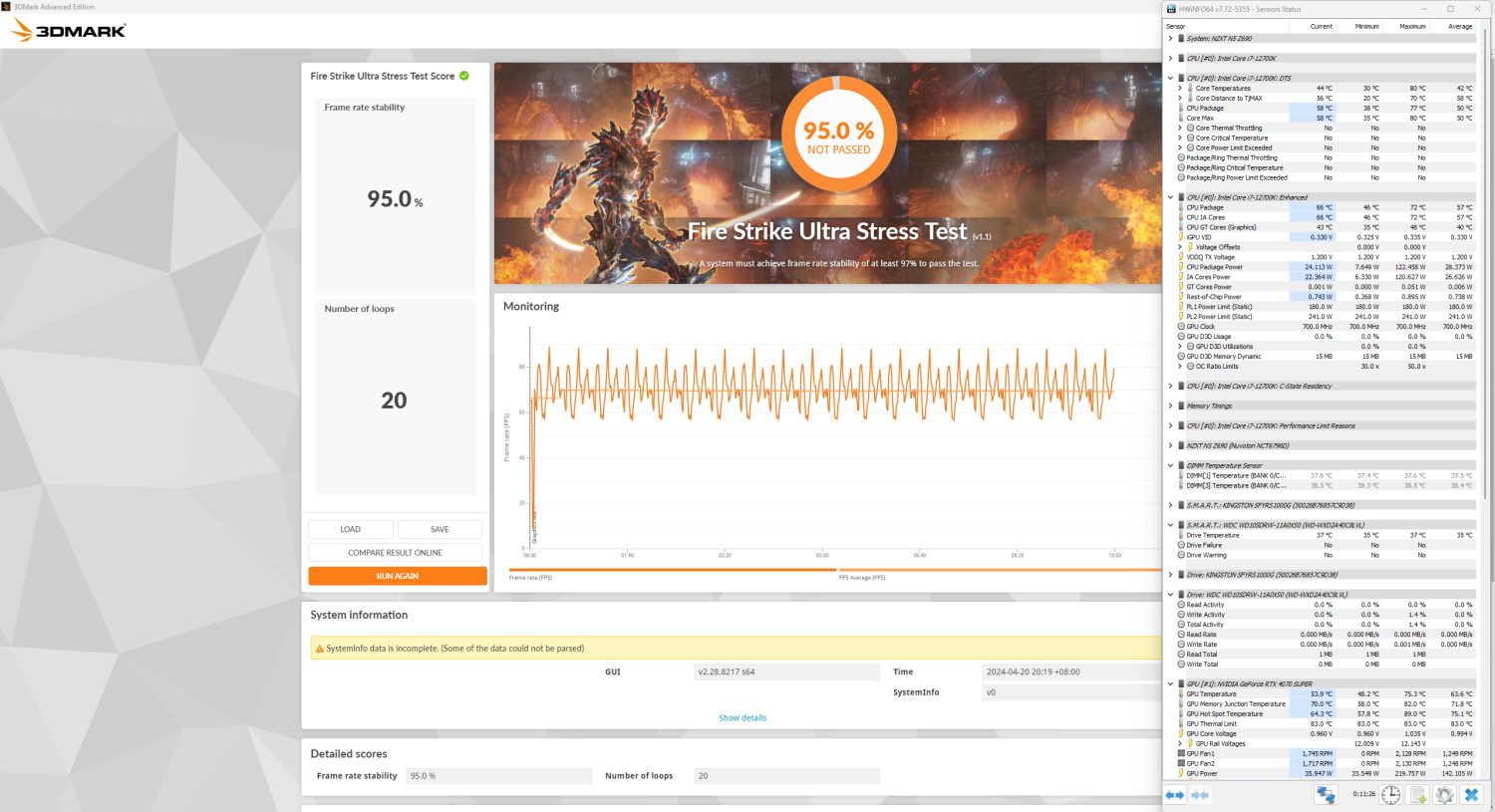
Task: Click thermometer icon beside GPU Temperature row
Action: [x=1182, y=694]
